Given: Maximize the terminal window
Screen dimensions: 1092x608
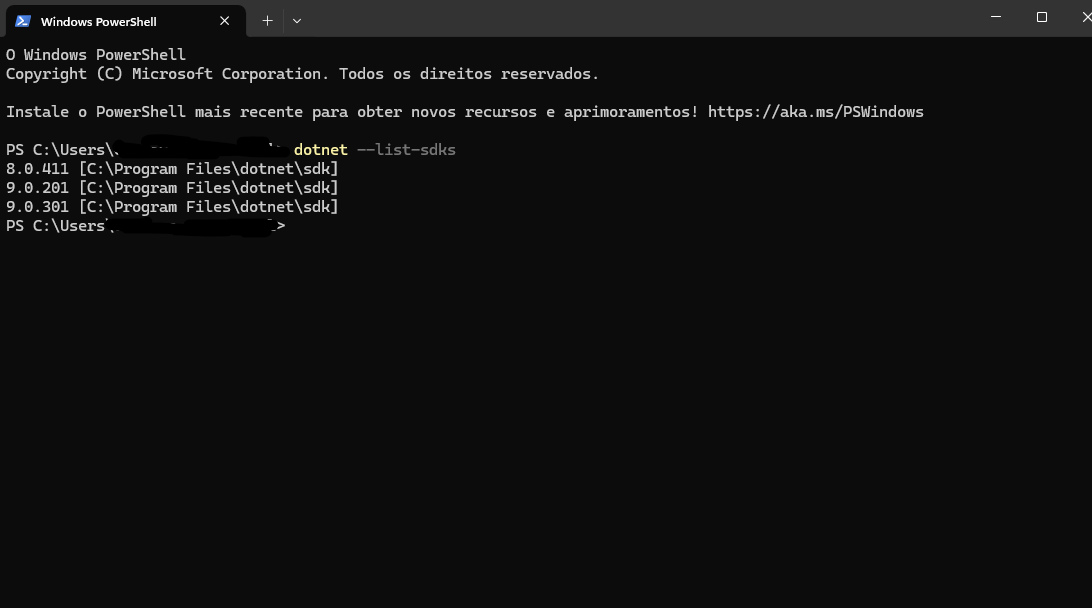Looking at the screenshot, I should pyautogui.click(x=1042, y=17).
